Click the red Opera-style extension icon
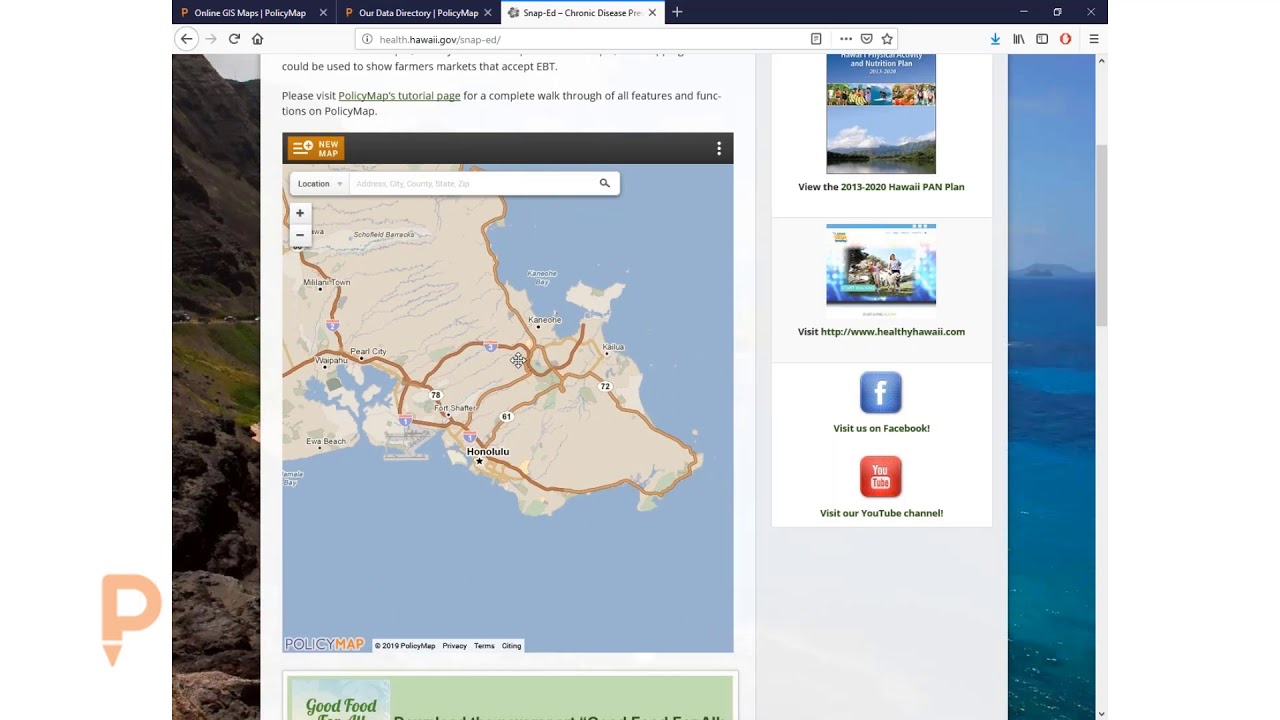This screenshot has width=1280, height=720. click(x=1065, y=39)
